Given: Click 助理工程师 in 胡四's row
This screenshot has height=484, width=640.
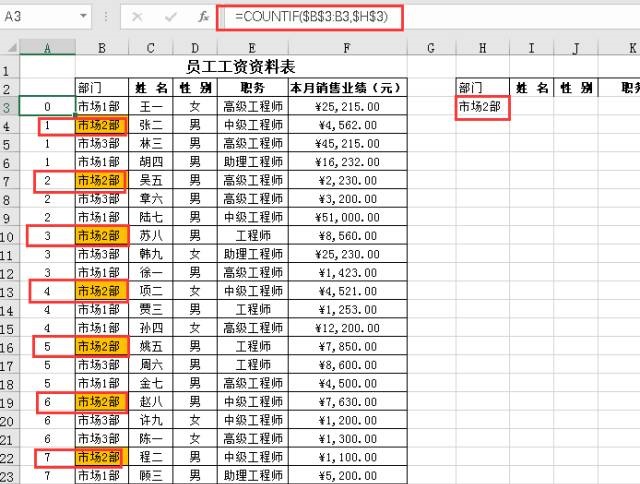Looking at the screenshot, I should coord(253,162).
